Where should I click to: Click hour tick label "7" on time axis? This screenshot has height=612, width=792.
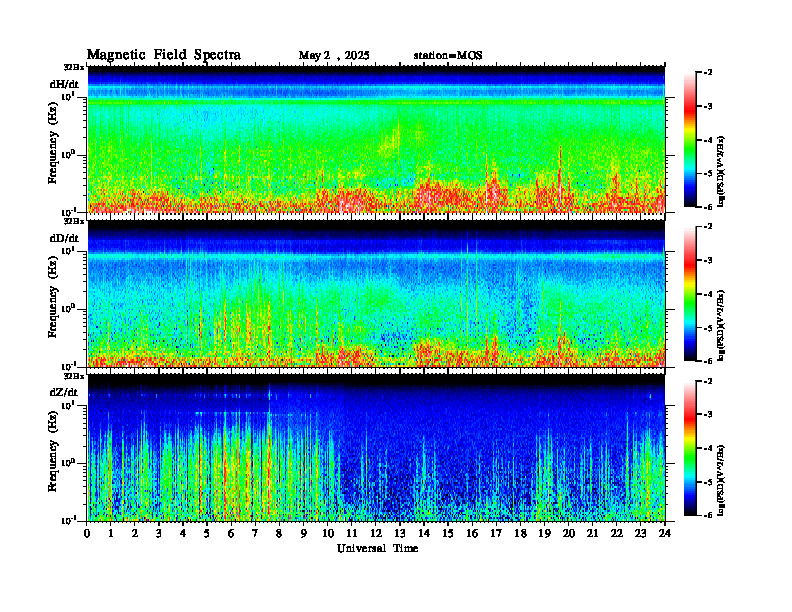[255, 534]
